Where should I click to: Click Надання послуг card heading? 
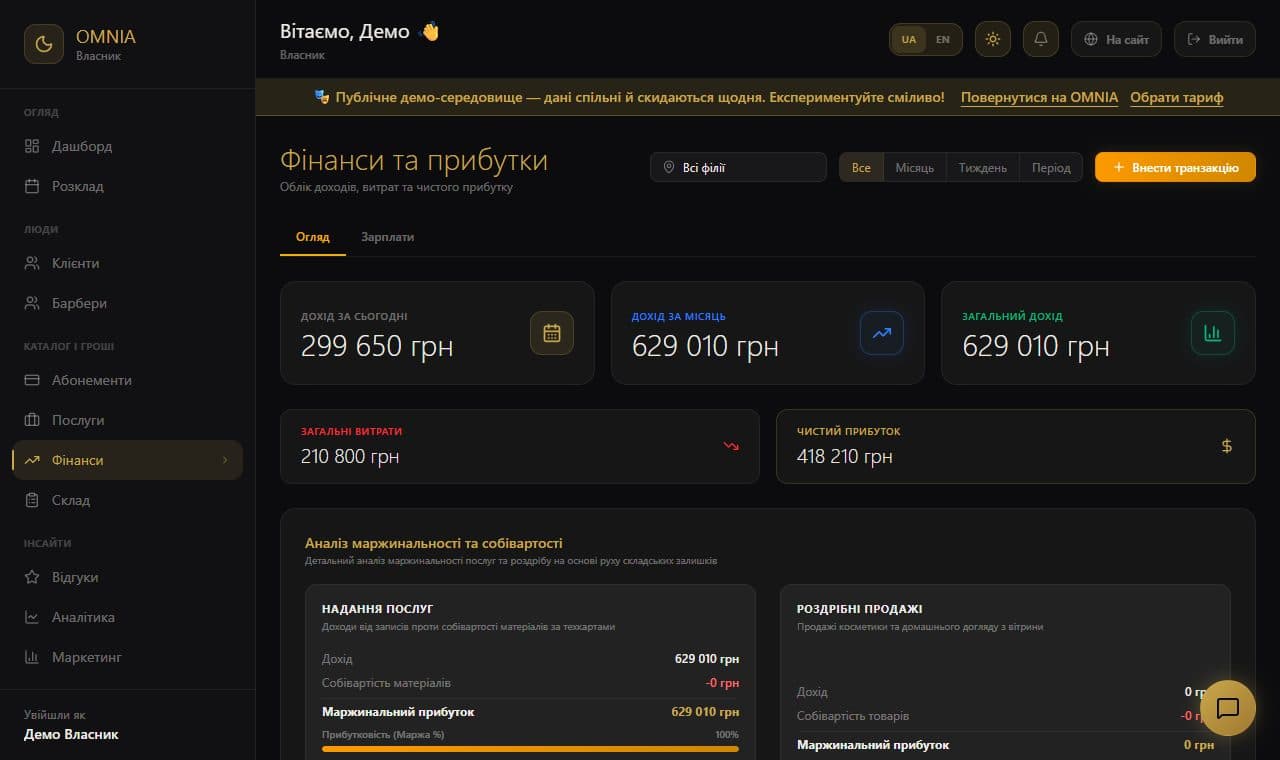click(x=377, y=608)
